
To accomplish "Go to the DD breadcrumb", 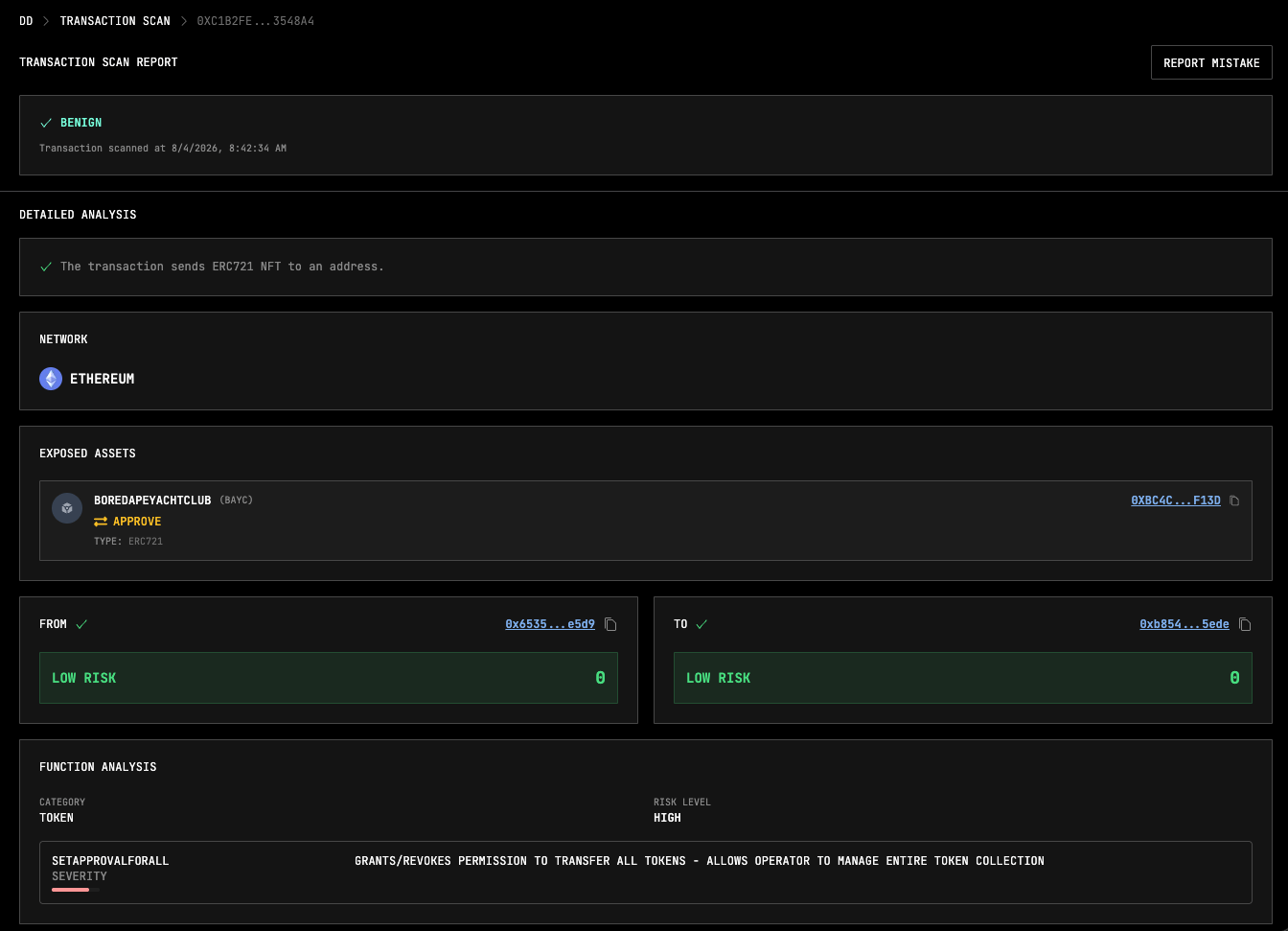I will (26, 21).
